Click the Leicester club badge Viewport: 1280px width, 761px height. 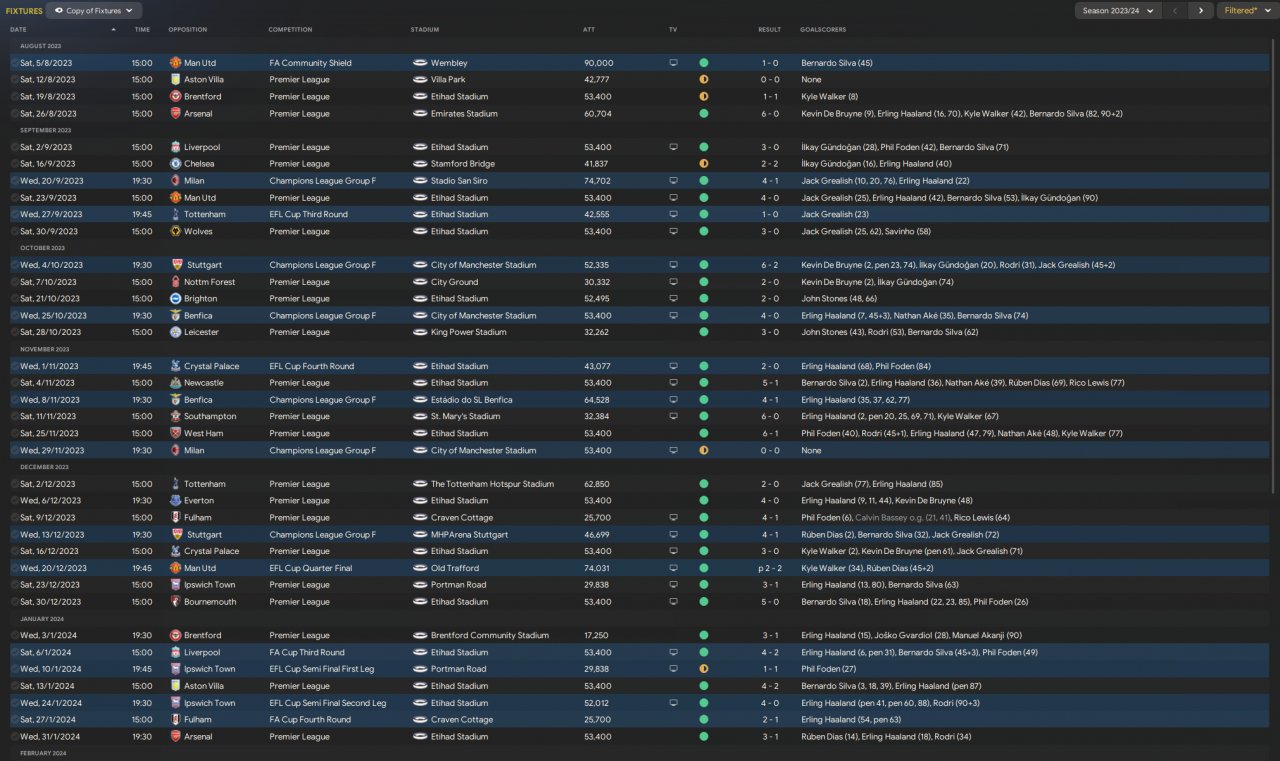[x=175, y=332]
